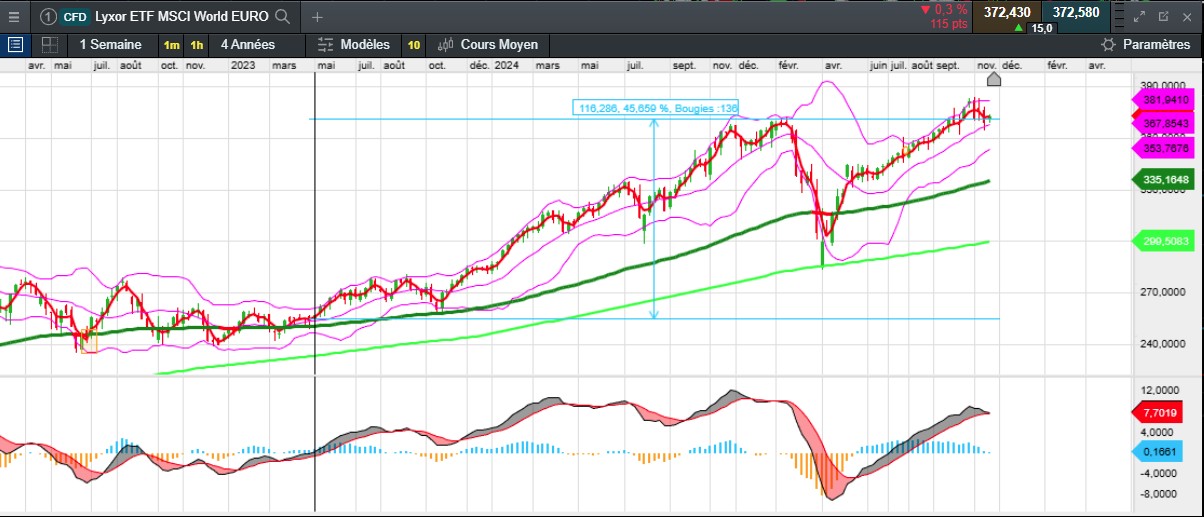
Task: Add a new chart tab with plus
Action: pyautogui.click(x=317, y=17)
